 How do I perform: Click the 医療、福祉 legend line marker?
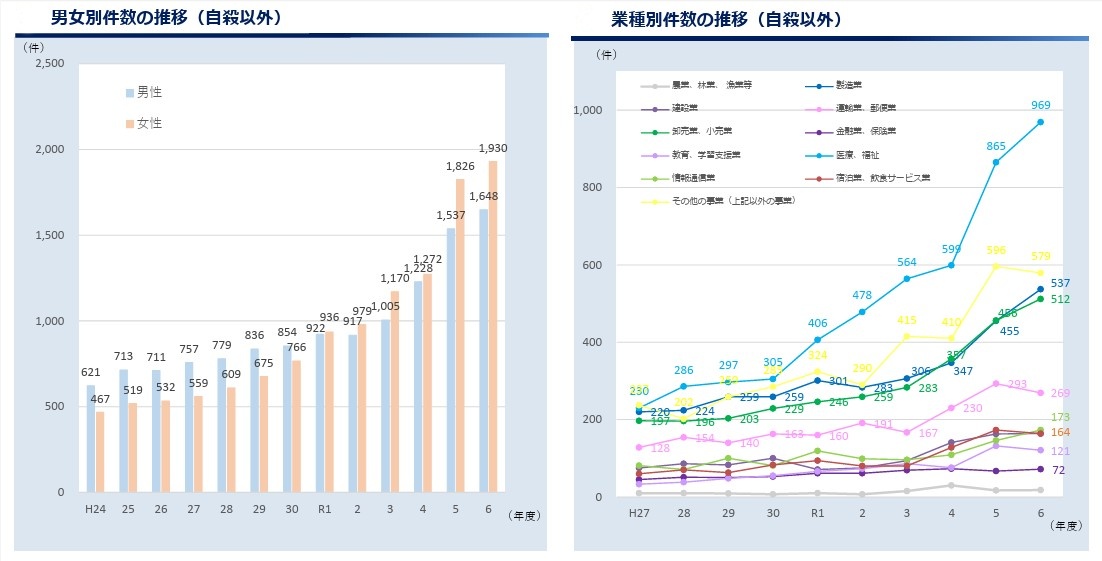coord(820,155)
